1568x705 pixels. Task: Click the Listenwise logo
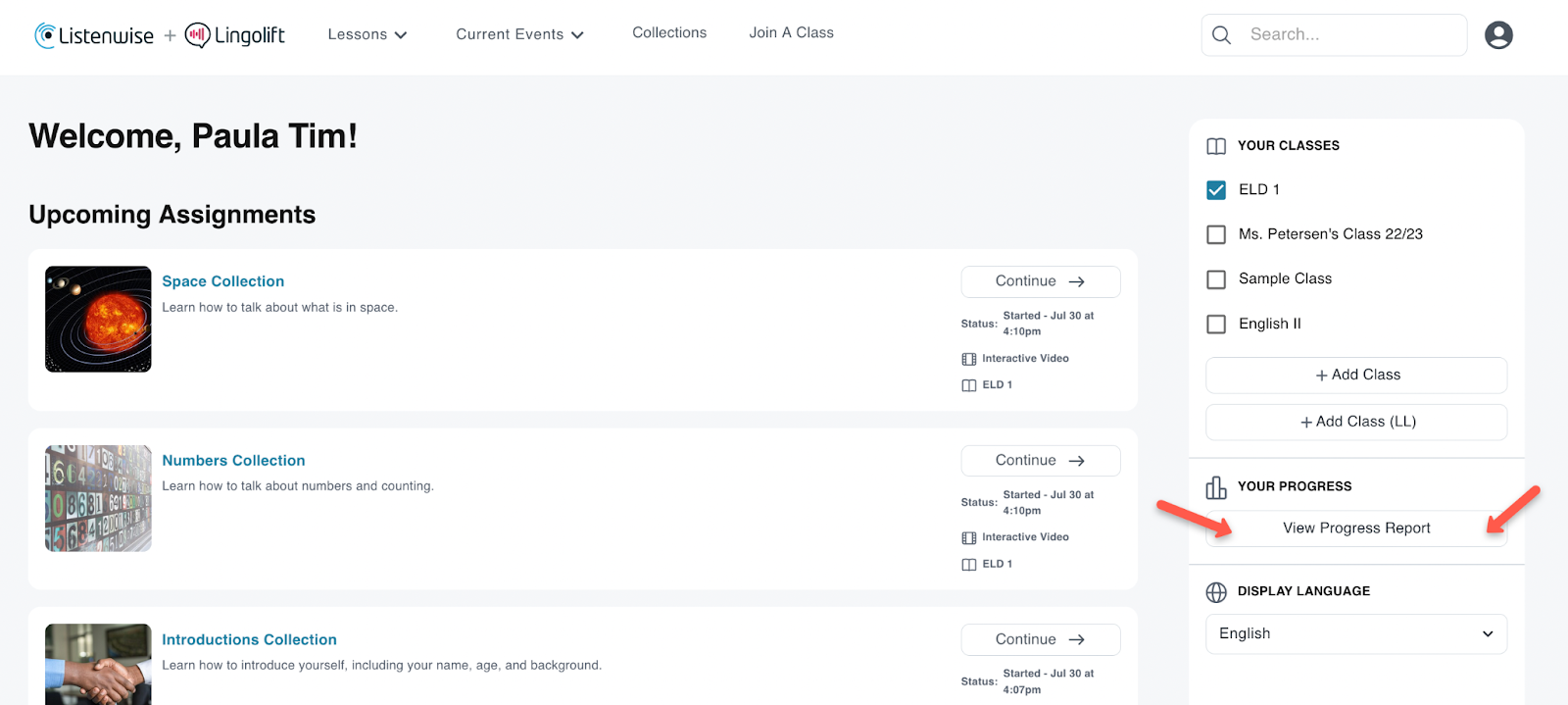[x=94, y=36]
